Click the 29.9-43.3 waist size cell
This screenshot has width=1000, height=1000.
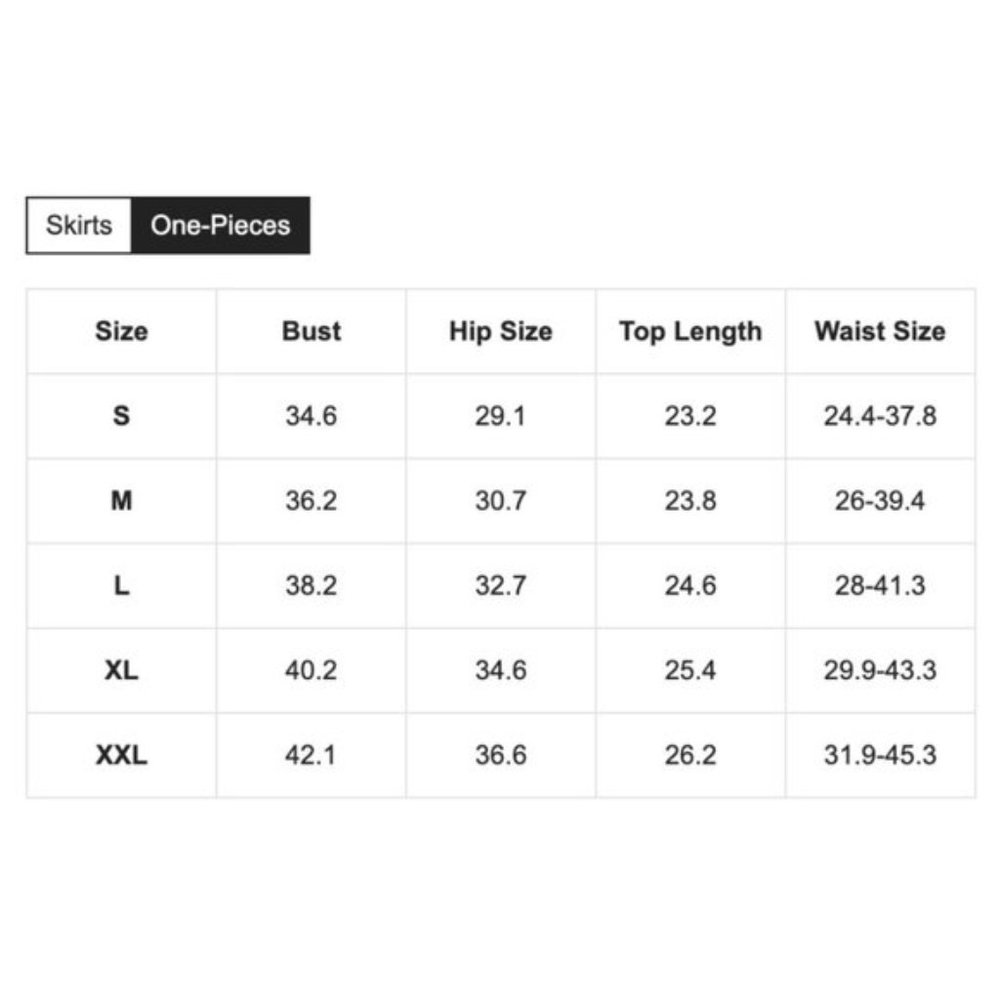click(880, 670)
